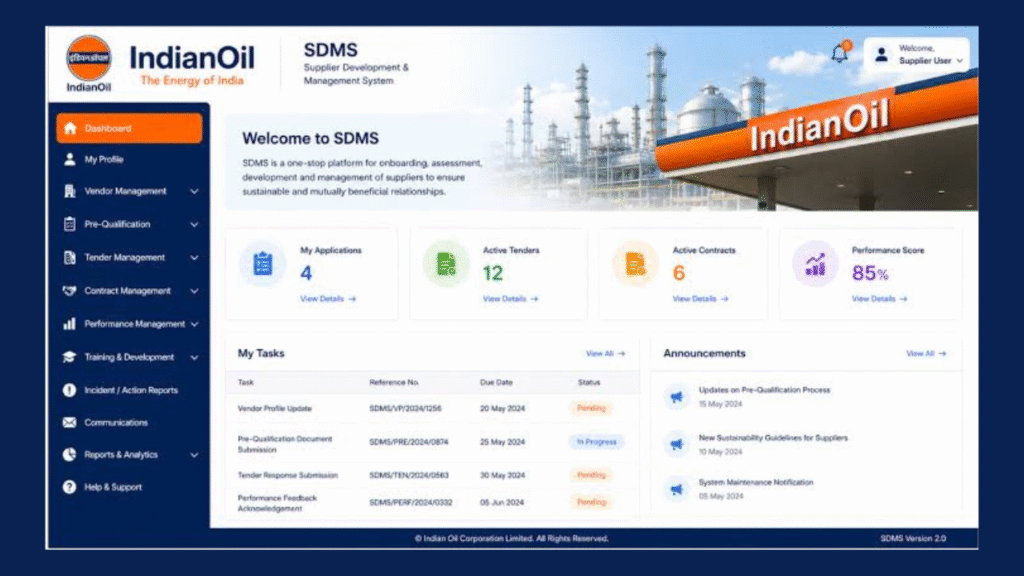Open New Sustainability Guidelines for Suppliers announcement

773,438
